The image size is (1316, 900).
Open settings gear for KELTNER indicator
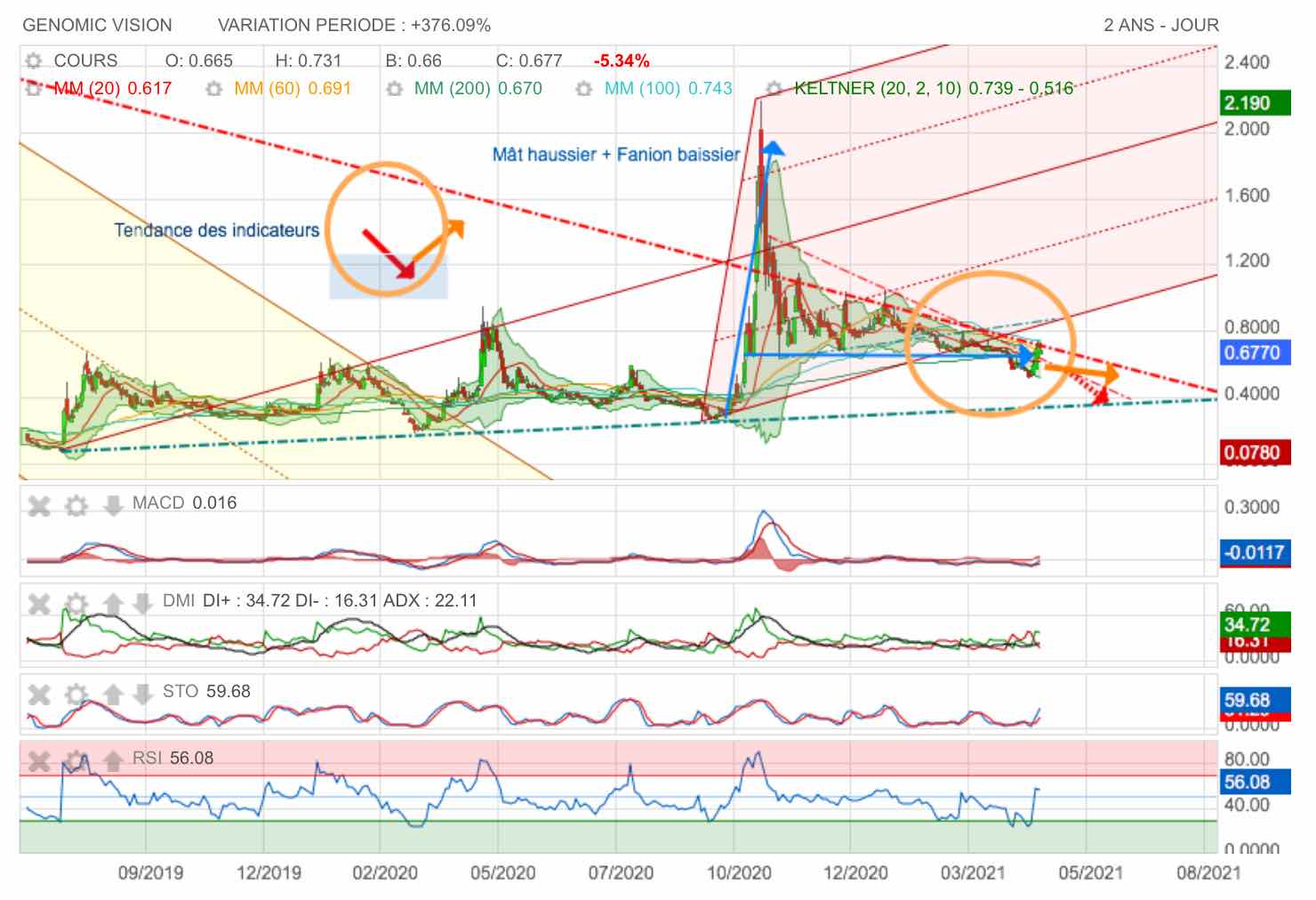[x=774, y=89]
